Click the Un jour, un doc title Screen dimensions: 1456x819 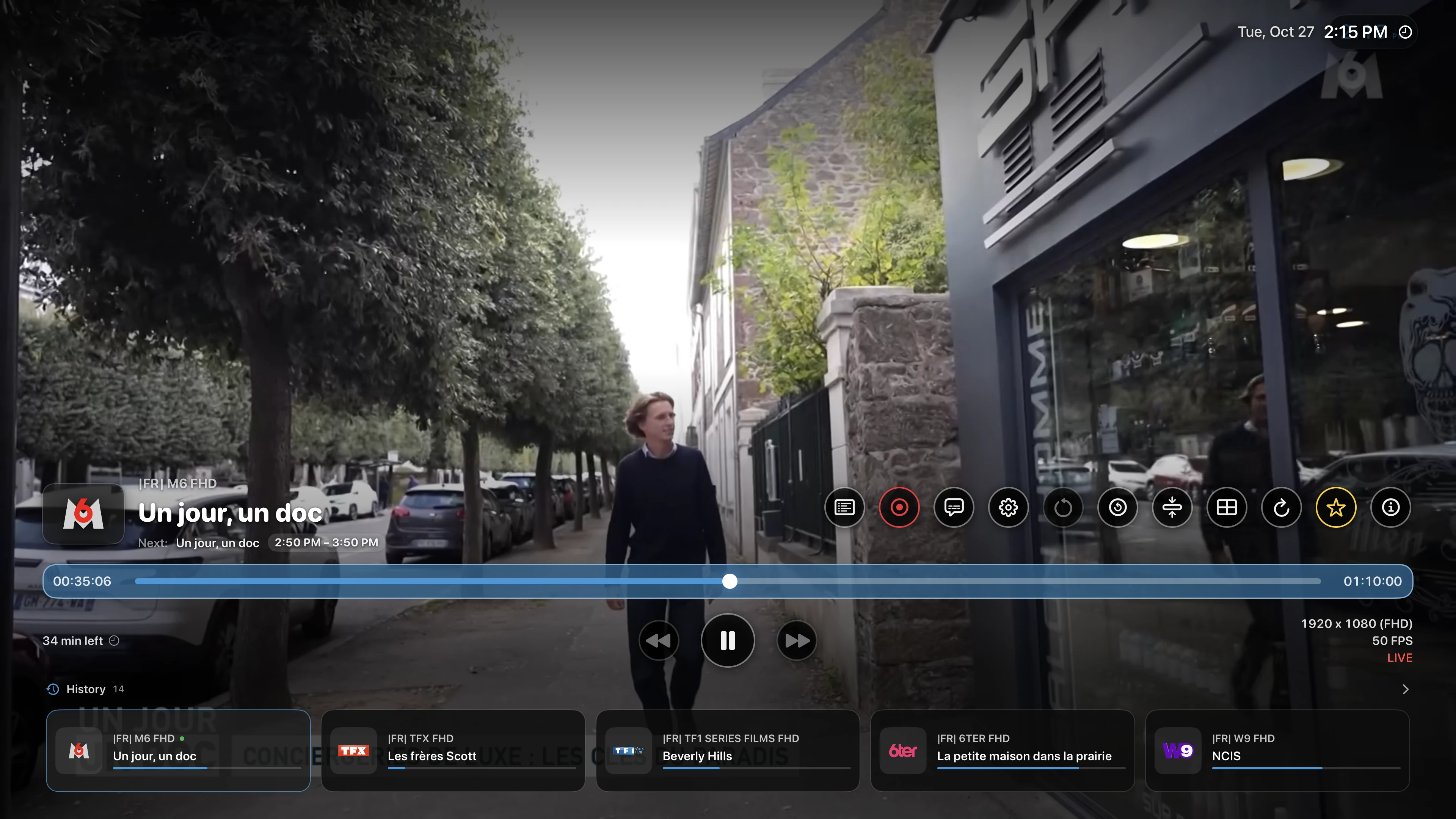[230, 513]
